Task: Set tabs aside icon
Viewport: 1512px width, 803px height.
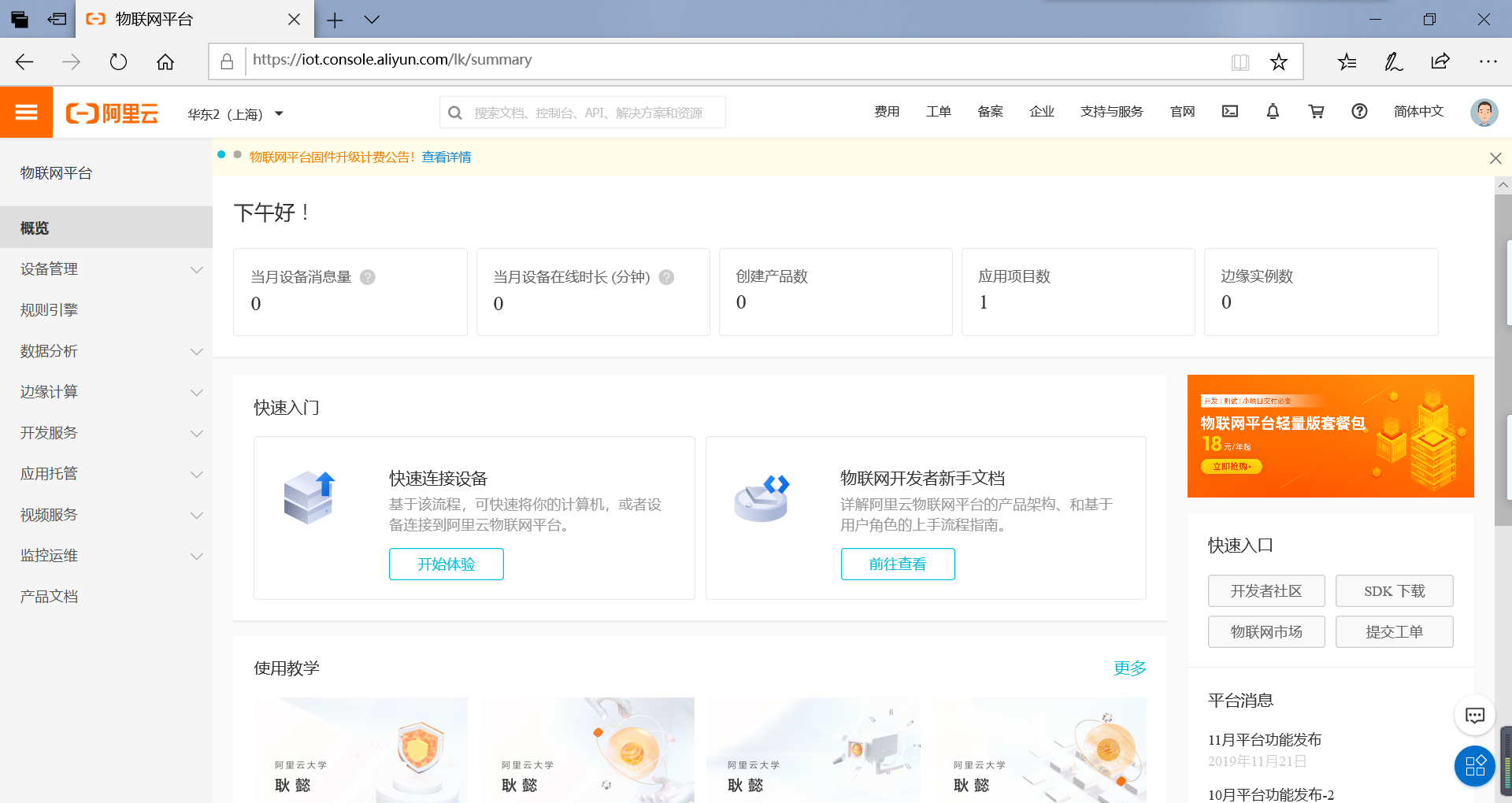Action: [x=57, y=20]
